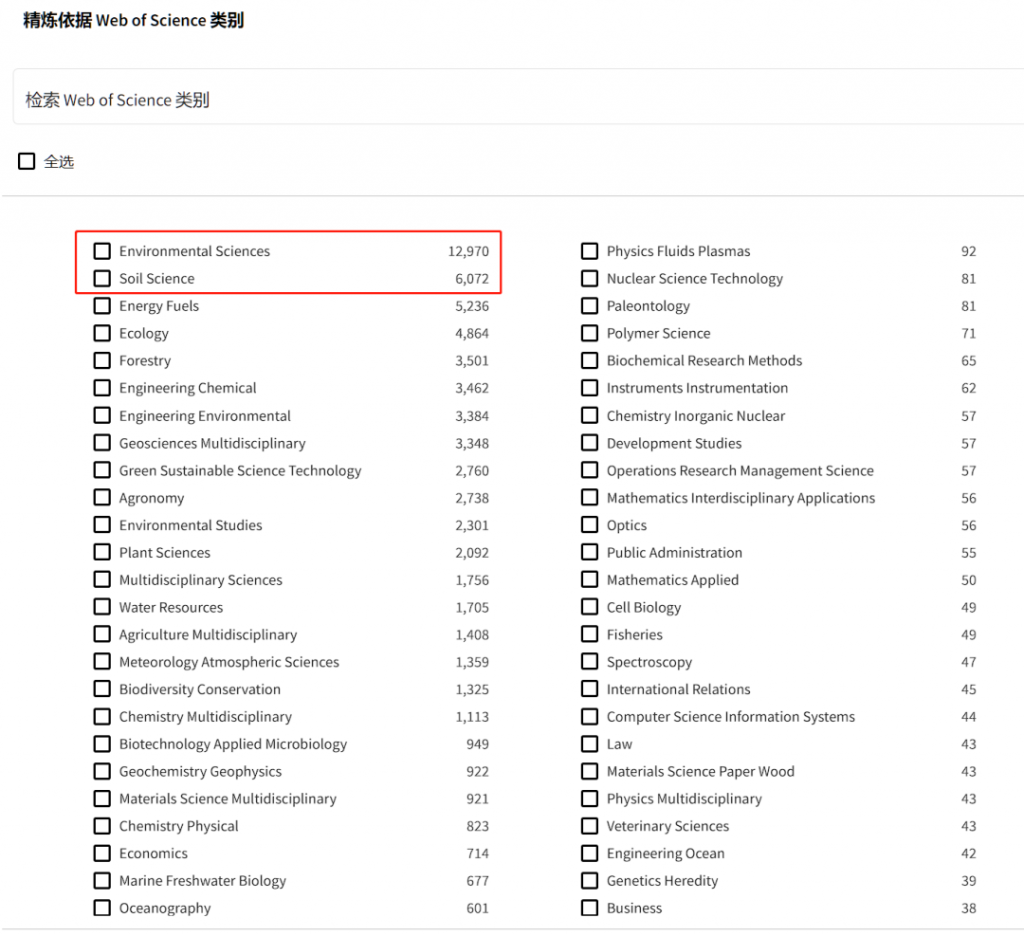Select the Veterinary Sciences checkbox

(x=589, y=826)
